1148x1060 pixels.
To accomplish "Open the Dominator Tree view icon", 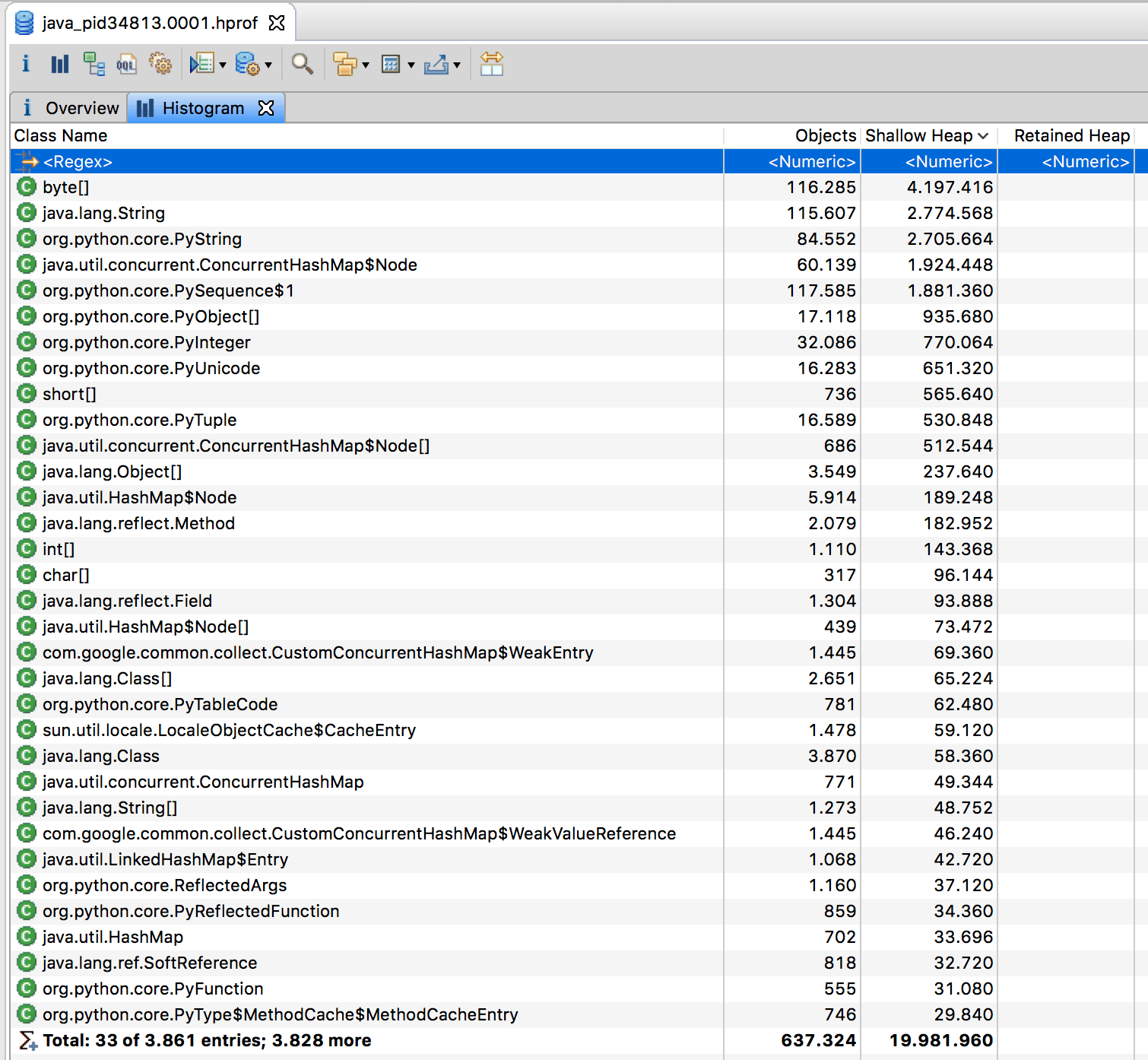I will (x=94, y=64).
